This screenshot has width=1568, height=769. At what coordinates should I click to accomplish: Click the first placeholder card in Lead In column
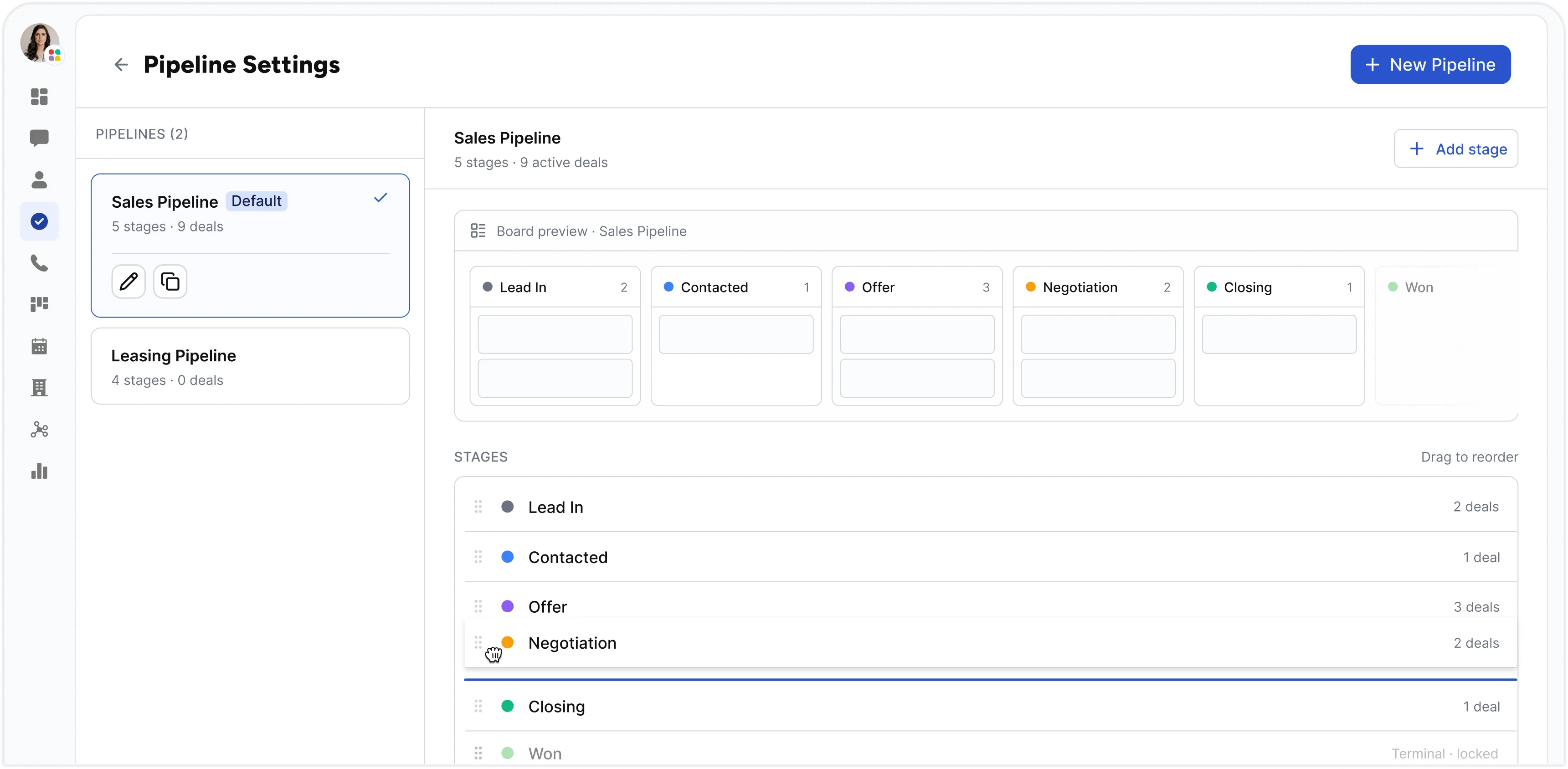555,334
